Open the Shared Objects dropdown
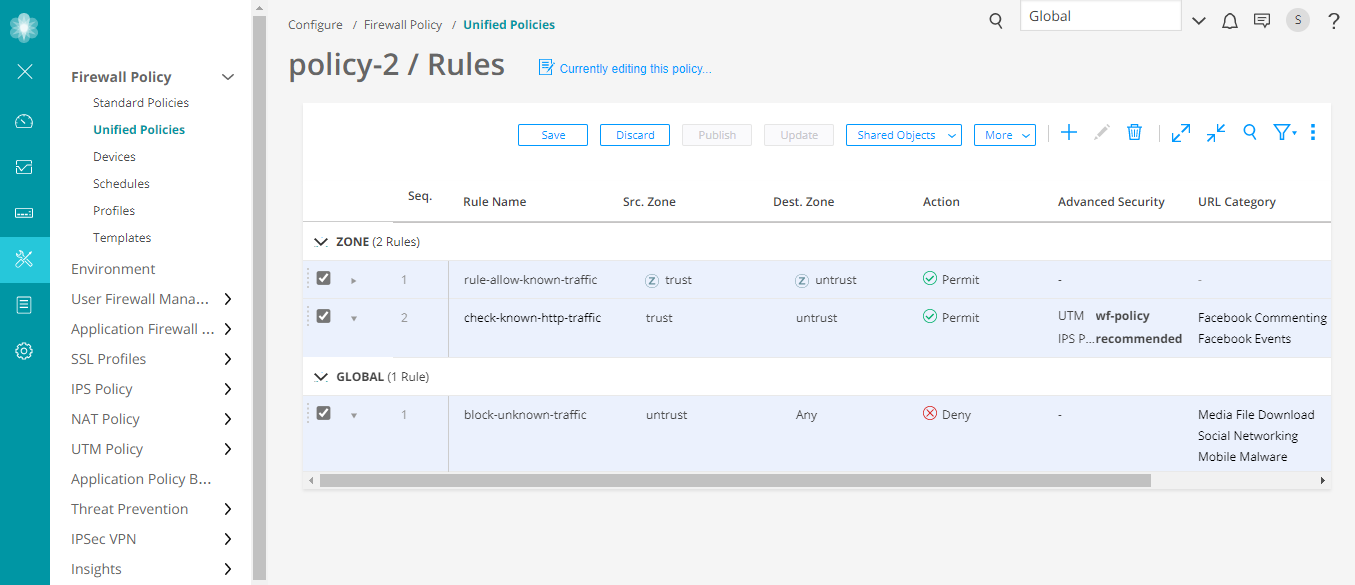 pos(904,135)
